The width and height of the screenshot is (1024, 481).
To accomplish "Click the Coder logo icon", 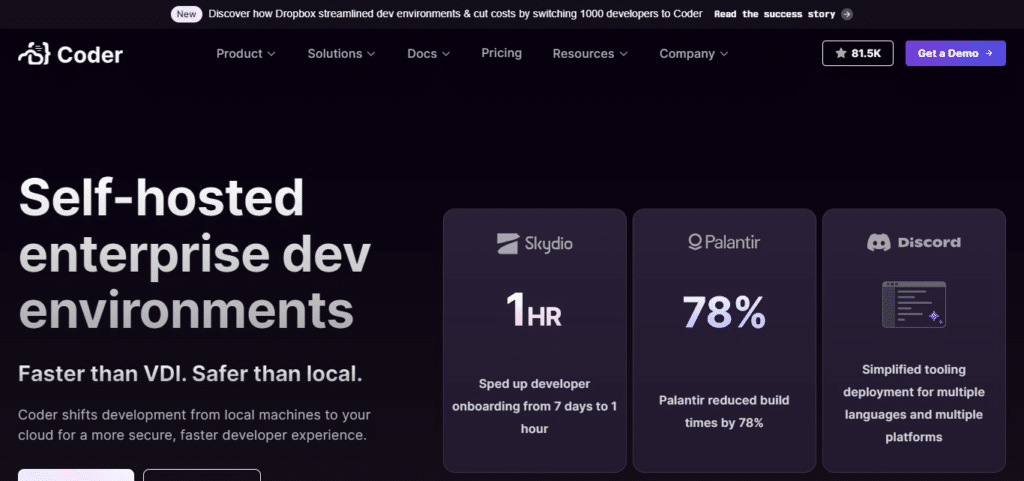I will click(x=36, y=54).
